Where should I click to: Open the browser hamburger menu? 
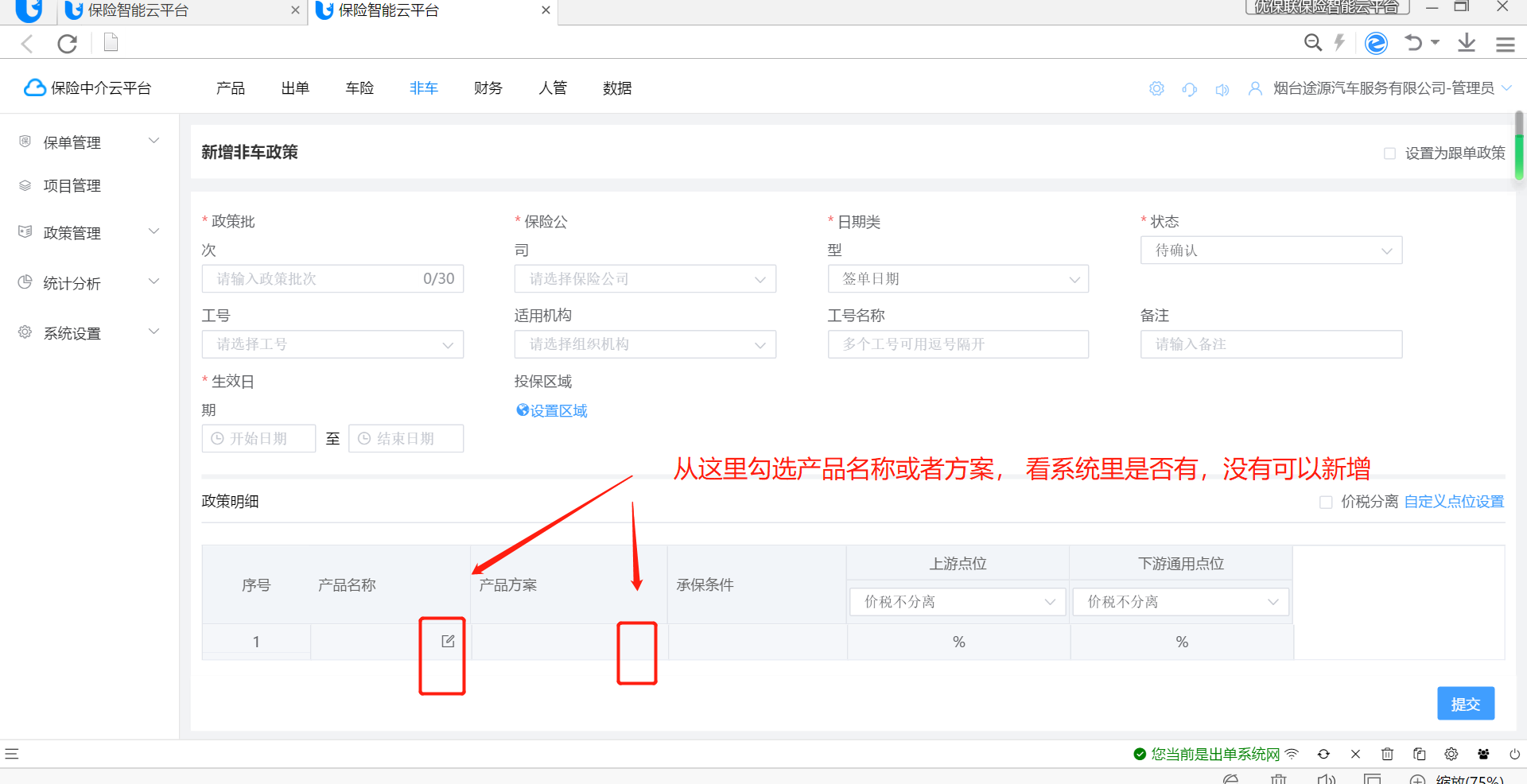pyautogui.click(x=1505, y=45)
